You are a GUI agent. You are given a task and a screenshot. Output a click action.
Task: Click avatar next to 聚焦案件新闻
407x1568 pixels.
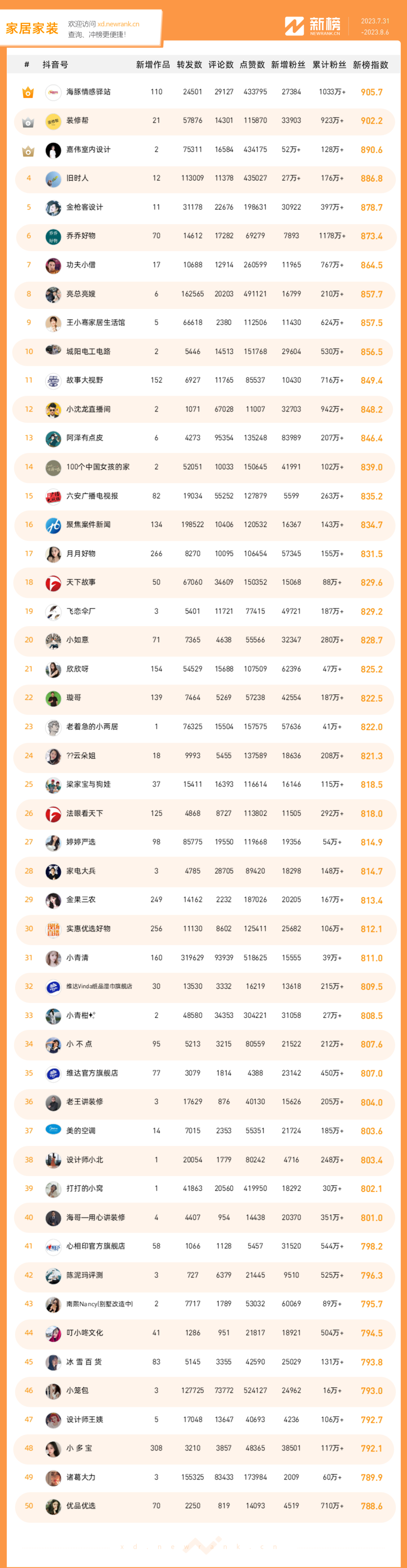[x=54, y=525]
